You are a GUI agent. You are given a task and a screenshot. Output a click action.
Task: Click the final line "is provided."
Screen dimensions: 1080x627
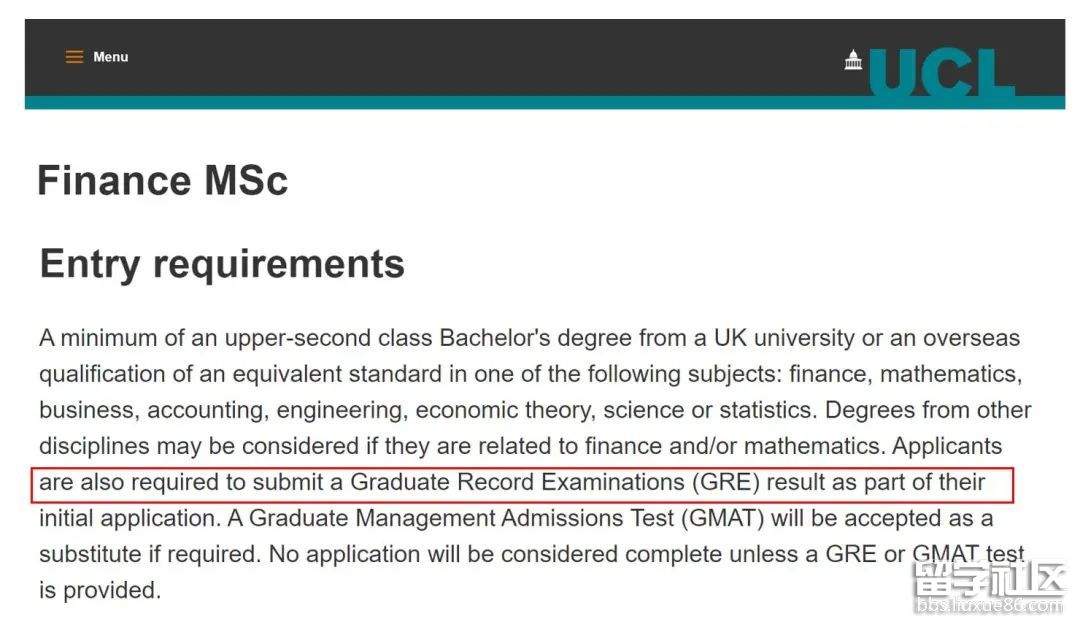point(100,590)
